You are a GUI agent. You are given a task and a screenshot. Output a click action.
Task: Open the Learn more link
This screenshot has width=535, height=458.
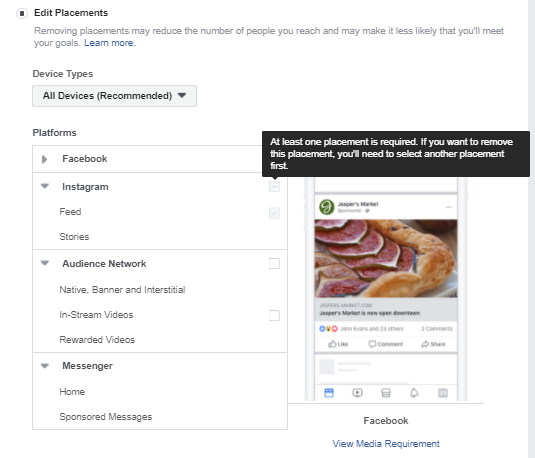[110, 43]
